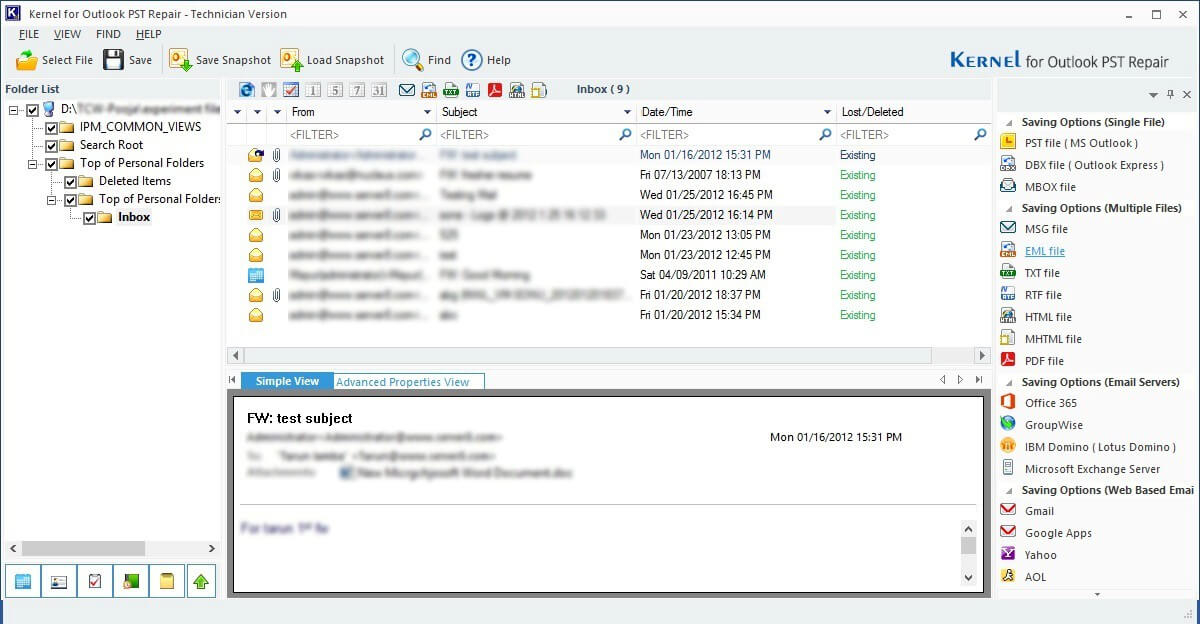The height and width of the screenshot is (624, 1200).
Task: Open the FILE menu
Action: tap(29, 35)
